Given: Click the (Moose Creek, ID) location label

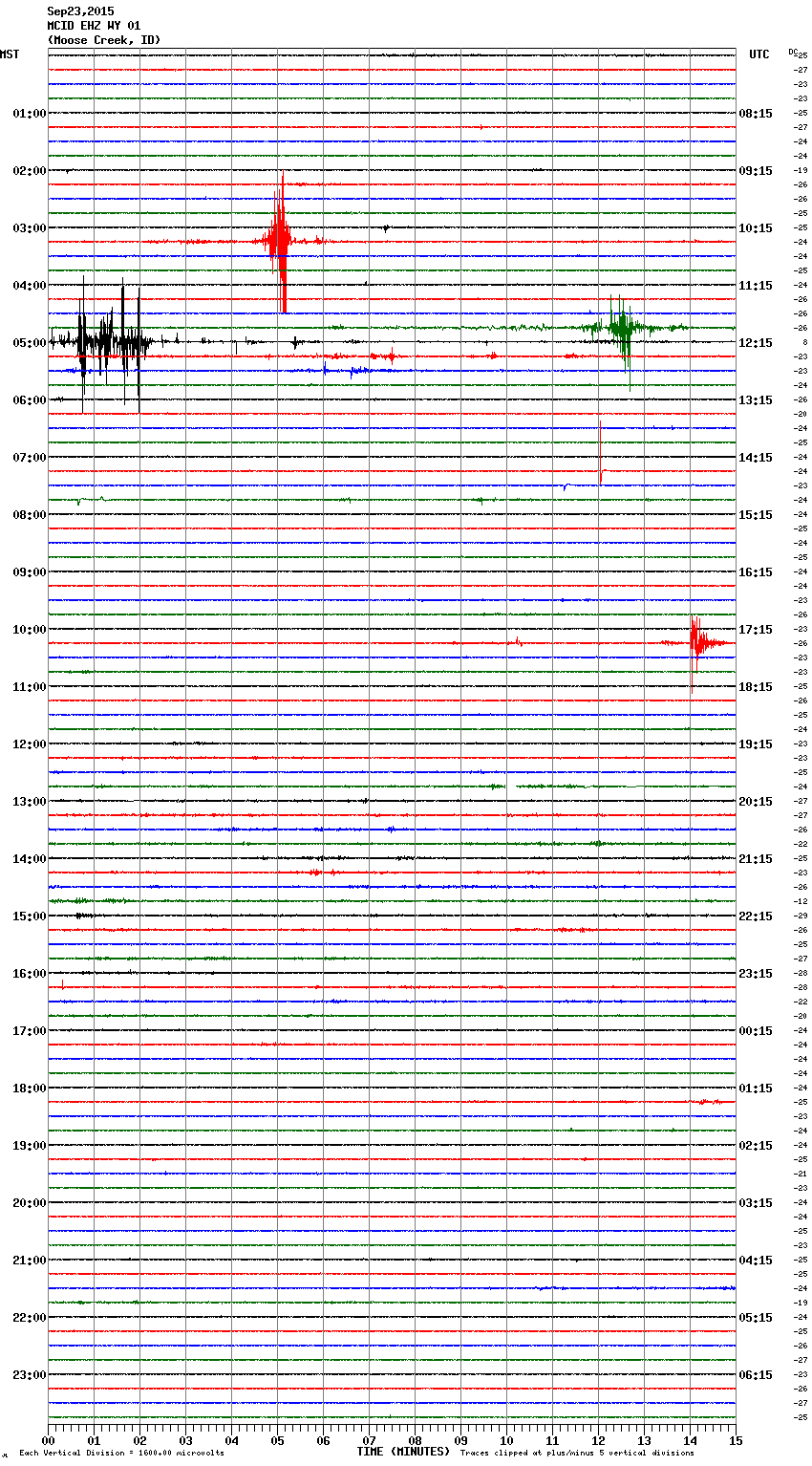Looking at the screenshot, I should click(104, 40).
